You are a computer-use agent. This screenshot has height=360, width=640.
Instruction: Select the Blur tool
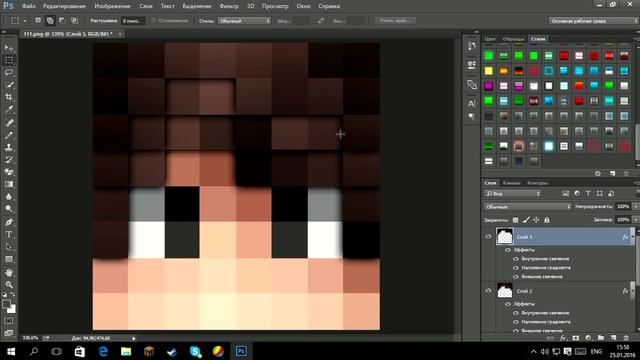pos(9,196)
